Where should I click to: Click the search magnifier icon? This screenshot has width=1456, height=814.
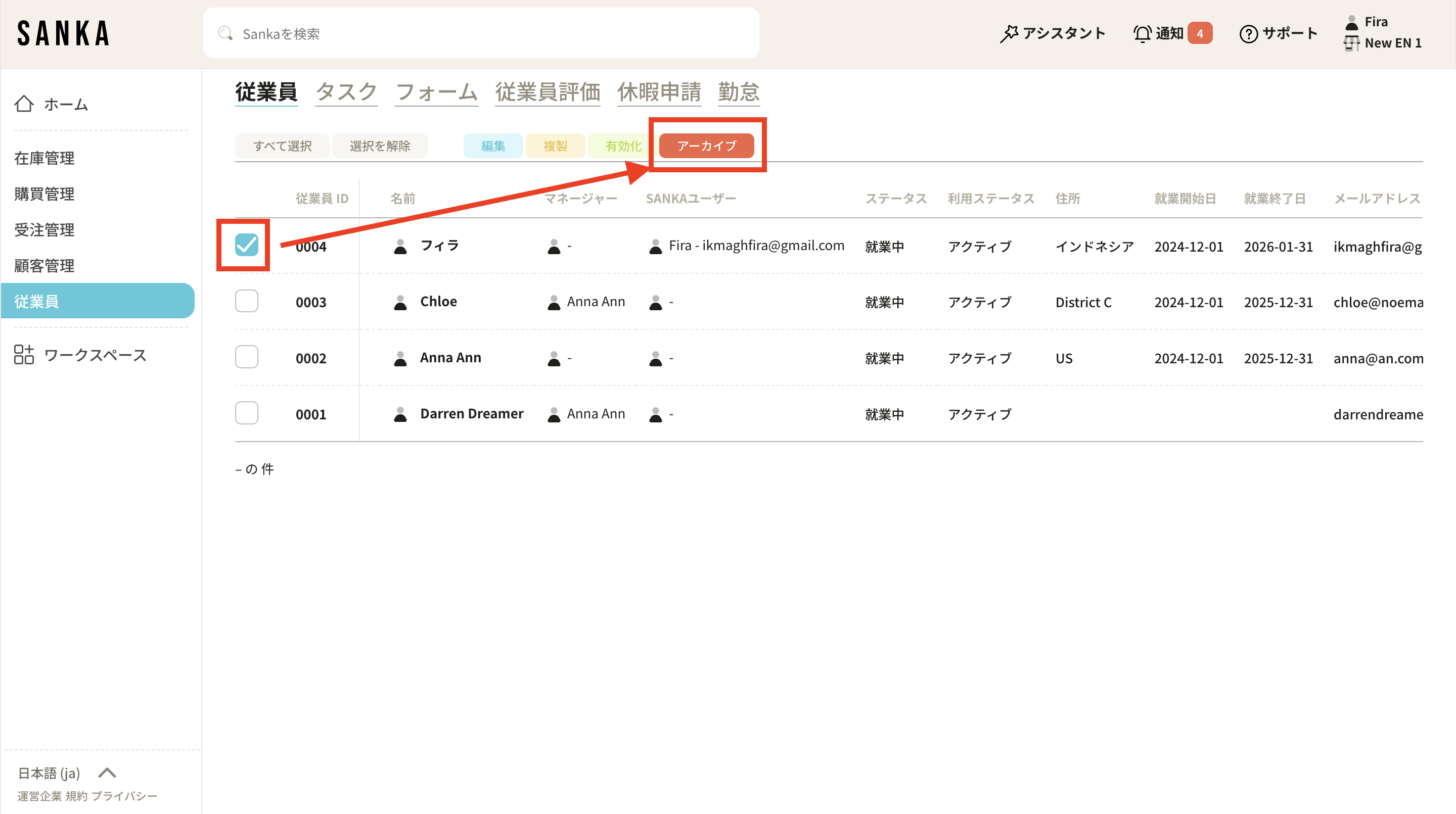(x=225, y=33)
